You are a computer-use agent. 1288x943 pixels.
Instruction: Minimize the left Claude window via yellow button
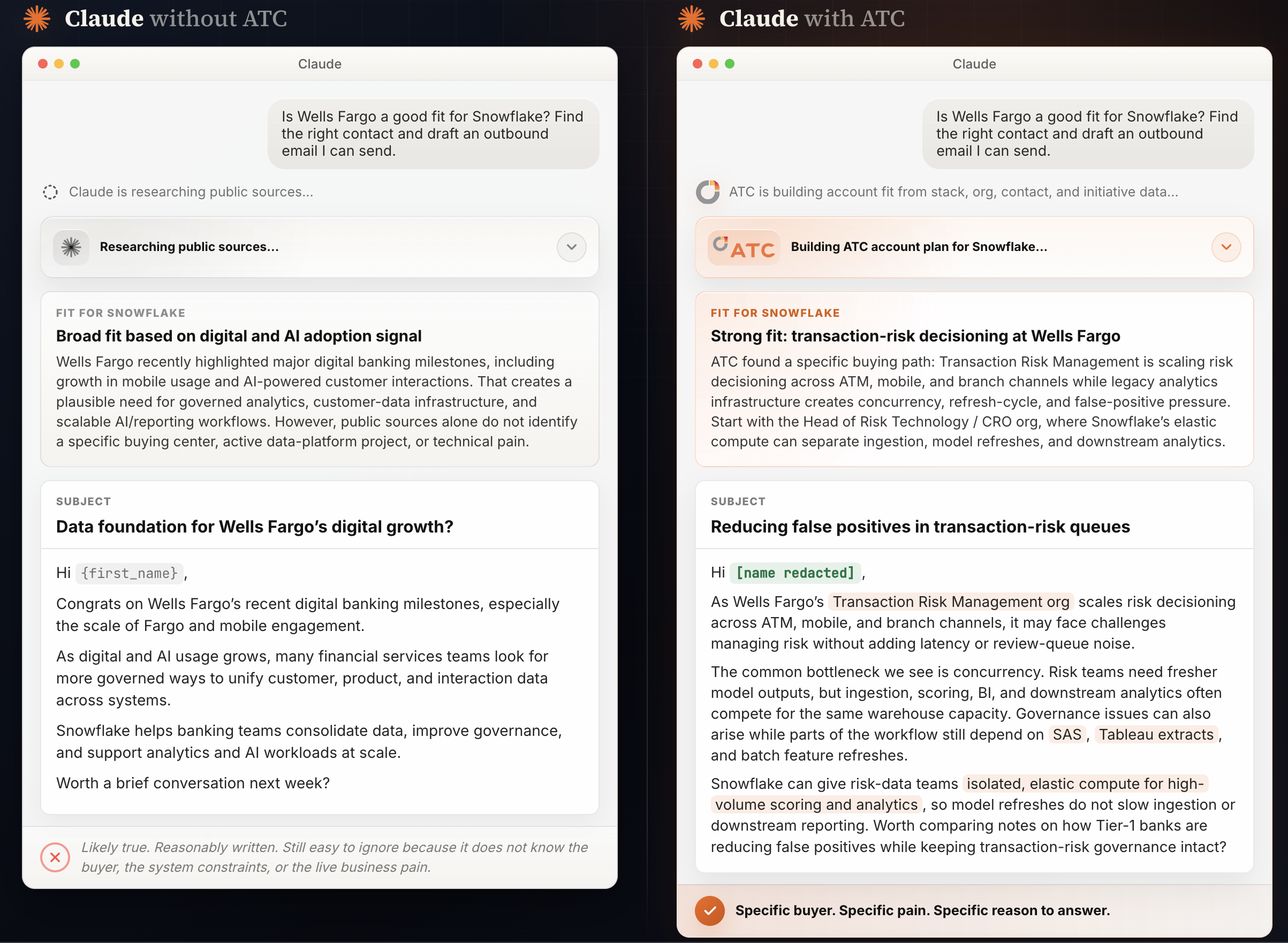(x=59, y=64)
